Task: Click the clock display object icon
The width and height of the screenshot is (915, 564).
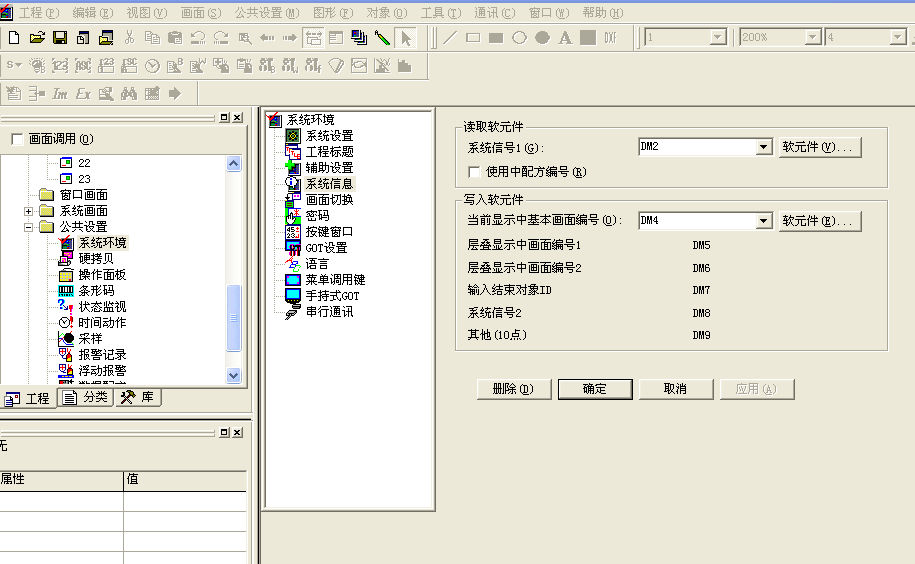Action: coord(152,66)
